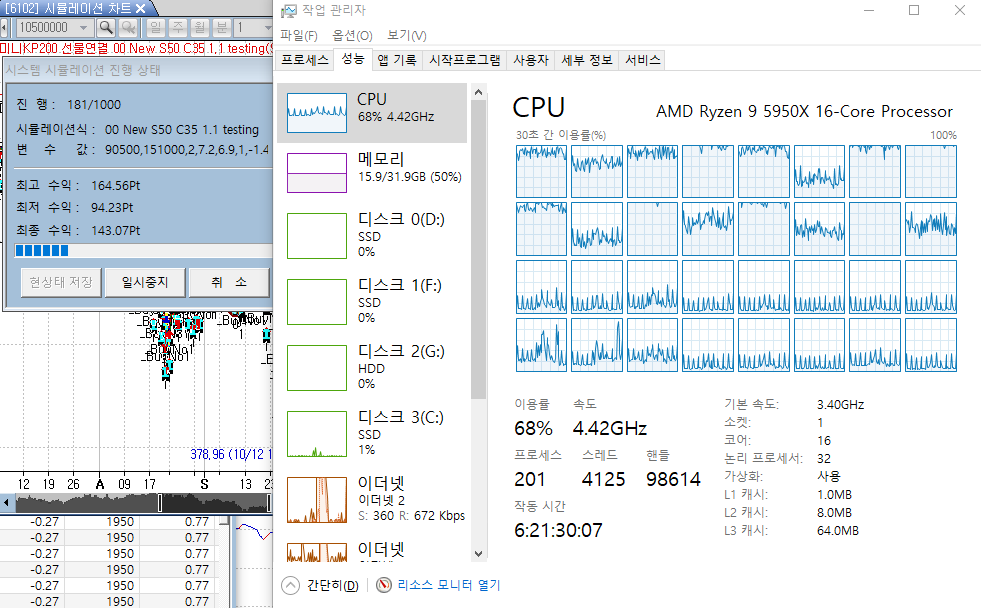Image resolution: width=981 pixels, height=608 pixels.
Task: Open the 시작프로그램 tab
Action: pos(465,60)
